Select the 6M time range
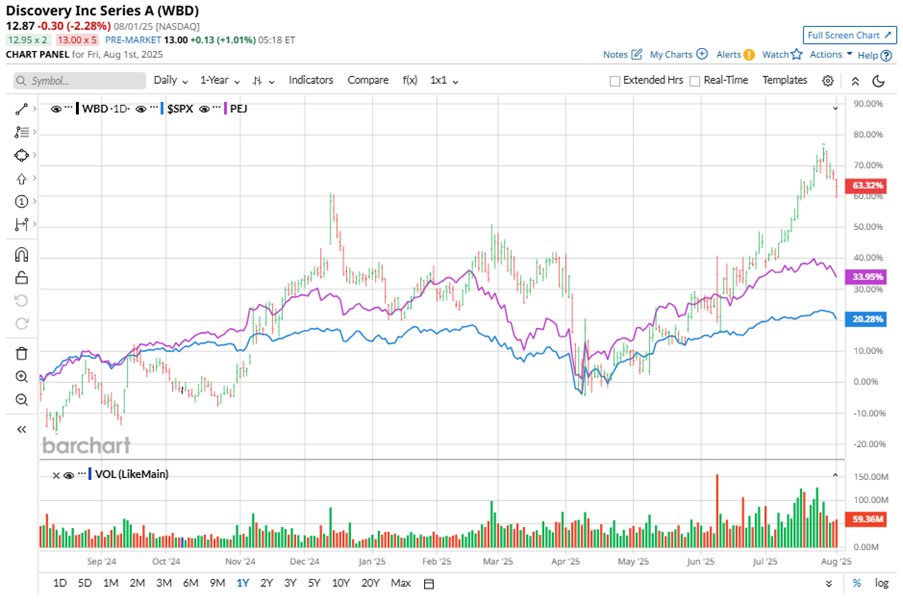This screenshot has width=903, height=603. pos(191,583)
